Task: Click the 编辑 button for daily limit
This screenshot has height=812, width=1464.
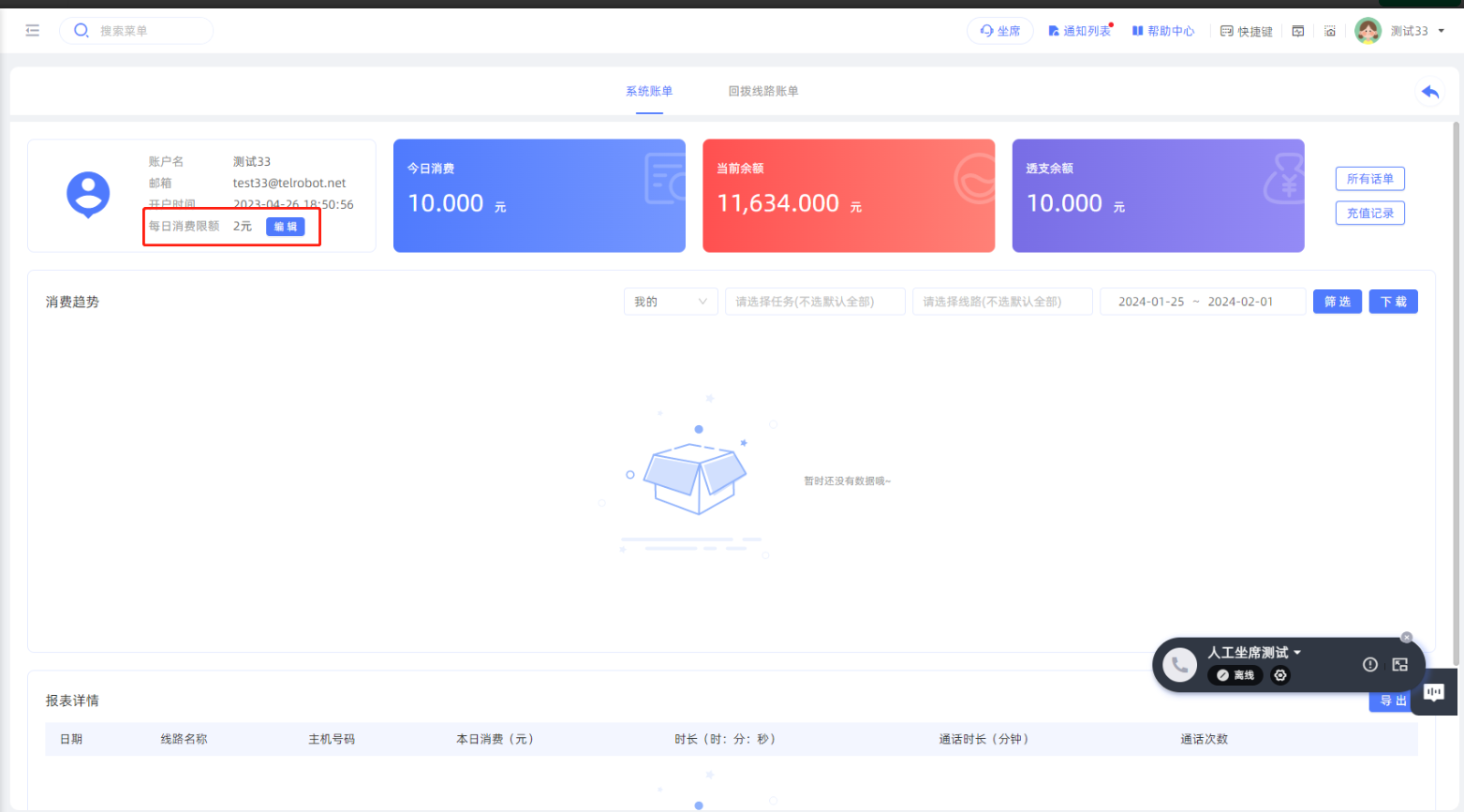Action: [x=285, y=227]
